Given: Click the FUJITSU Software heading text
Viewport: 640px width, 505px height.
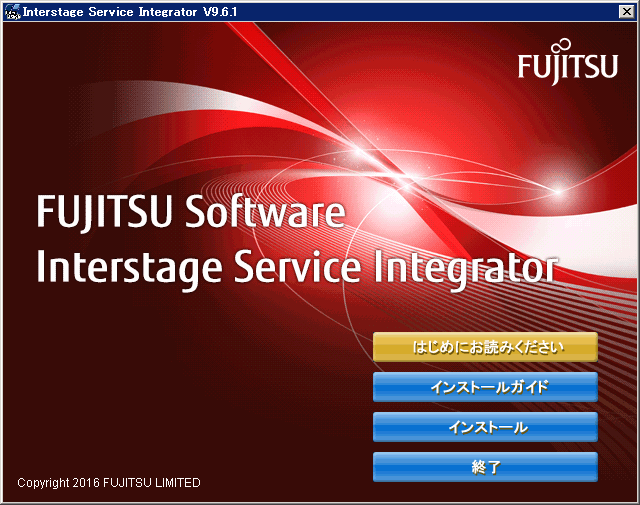Looking at the screenshot, I should click(x=191, y=211).
